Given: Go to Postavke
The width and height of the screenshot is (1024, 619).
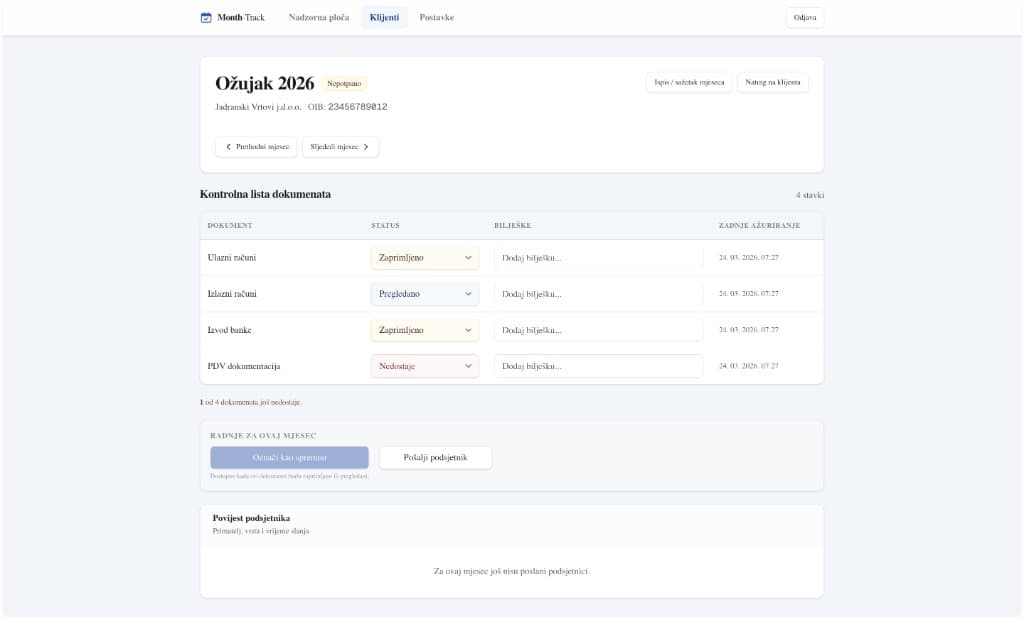Looking at the screenshot, I should click(x=436, y=17).
